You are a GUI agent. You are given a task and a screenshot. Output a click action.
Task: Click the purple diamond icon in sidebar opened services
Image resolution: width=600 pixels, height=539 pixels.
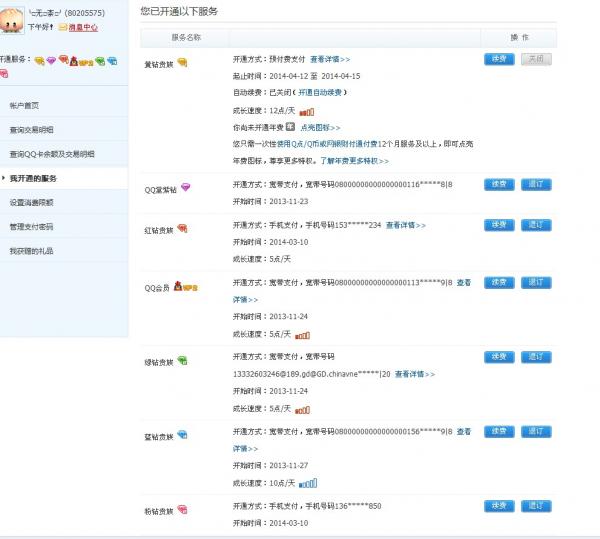coord(51,61)
